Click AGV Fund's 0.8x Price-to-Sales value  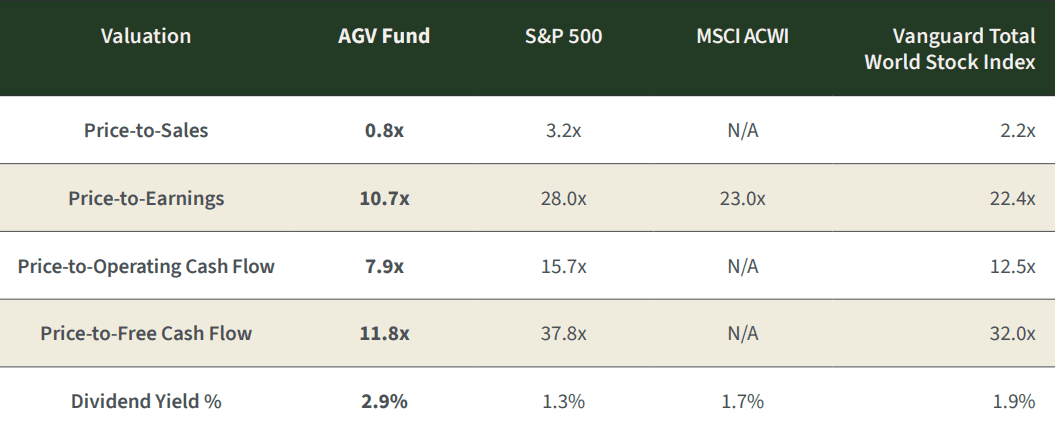pyautogui.click(x=384, y=130)
